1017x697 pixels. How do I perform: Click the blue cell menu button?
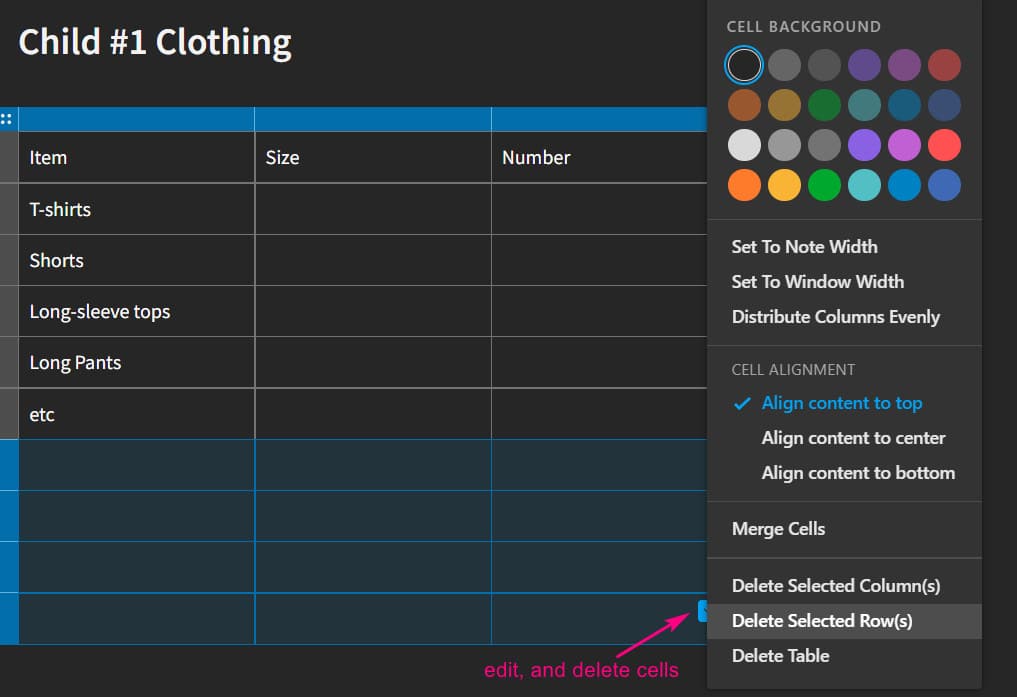point(702,611)
